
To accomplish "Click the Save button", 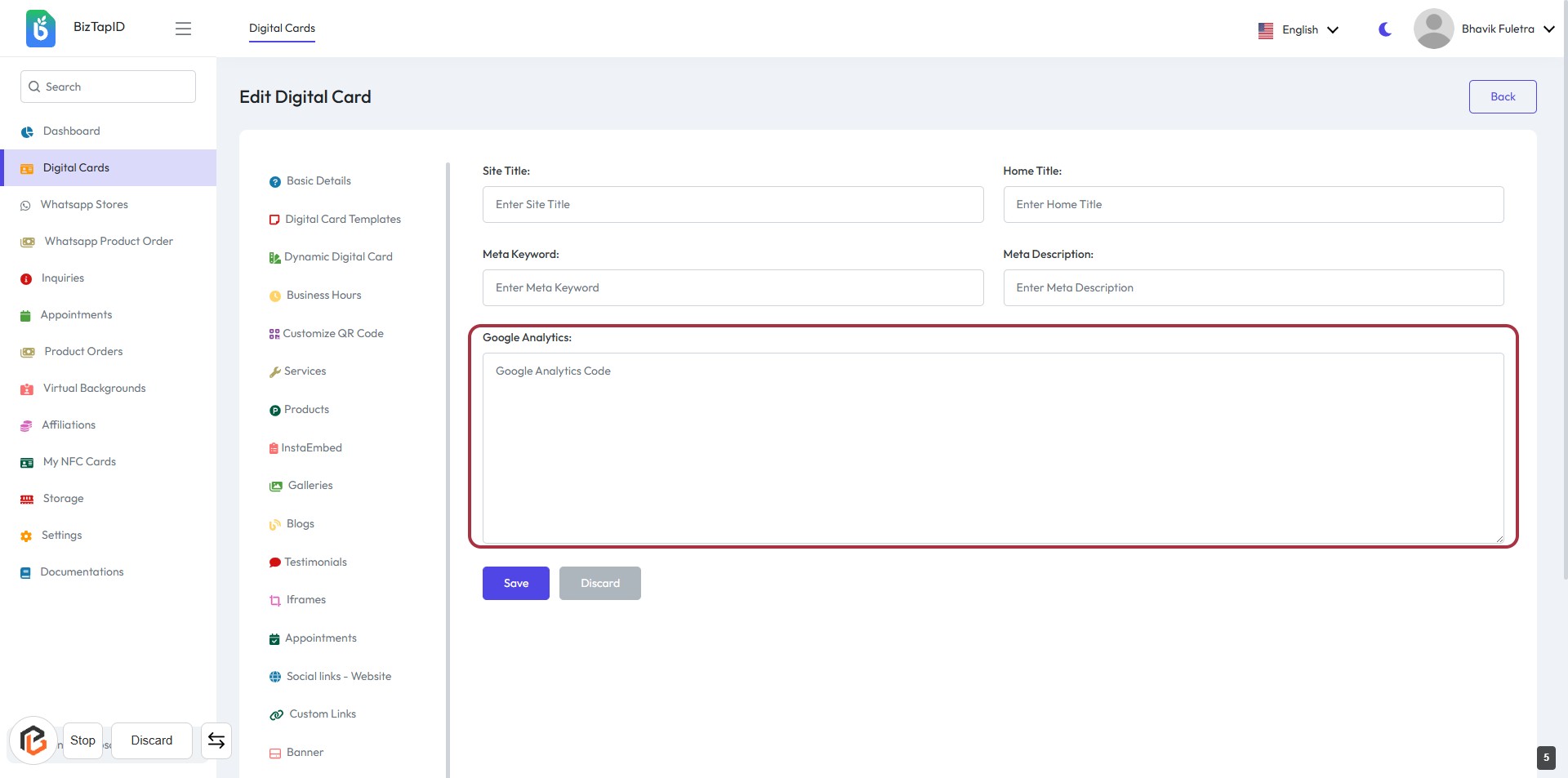I will [515, 583].
